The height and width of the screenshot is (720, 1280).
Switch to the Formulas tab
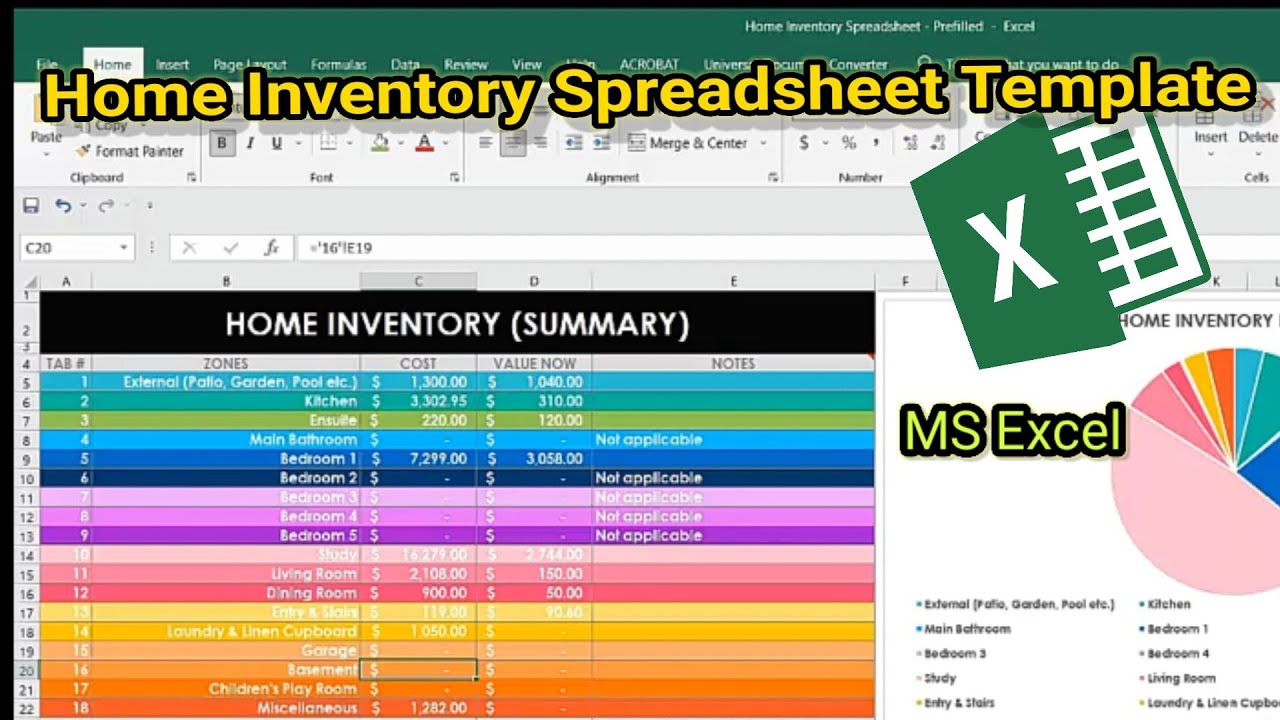338,64
